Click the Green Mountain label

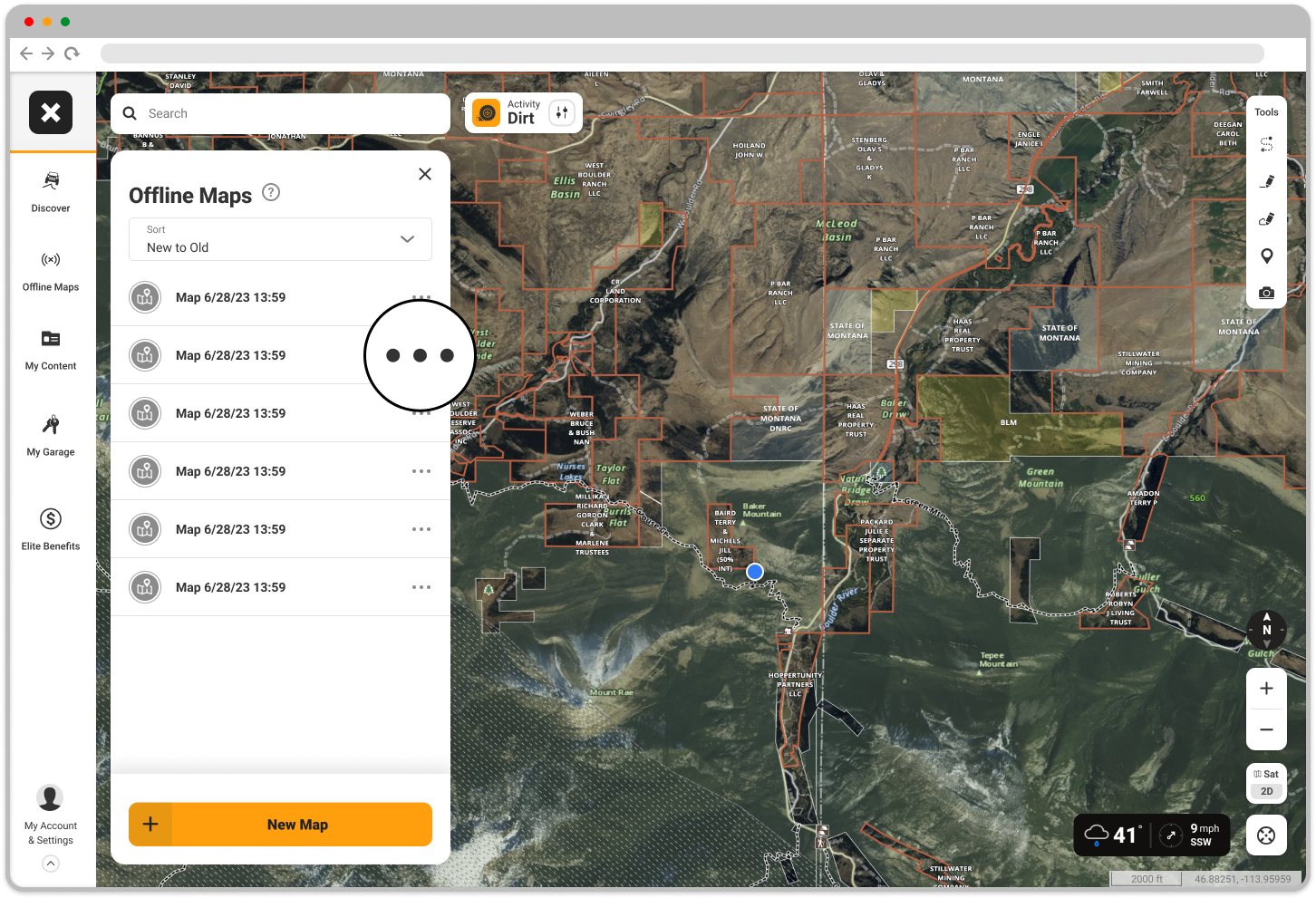point(1040,478)
